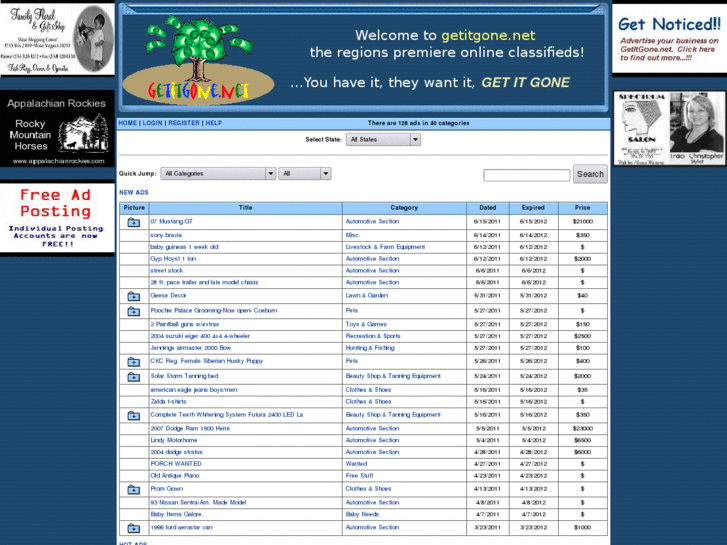Screen dimensions: 727x545
Task: Click the Dated column header
Action: click(488, 208)
